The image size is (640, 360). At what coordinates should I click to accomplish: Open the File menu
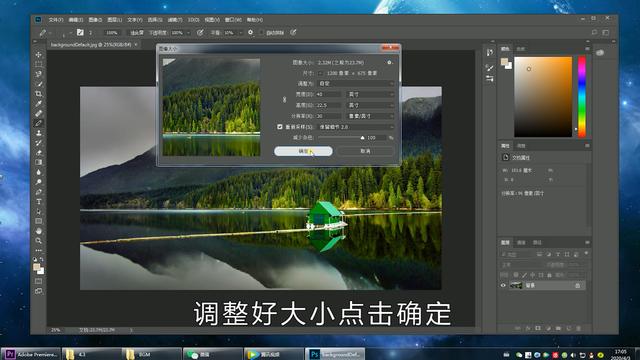[56, 20]
